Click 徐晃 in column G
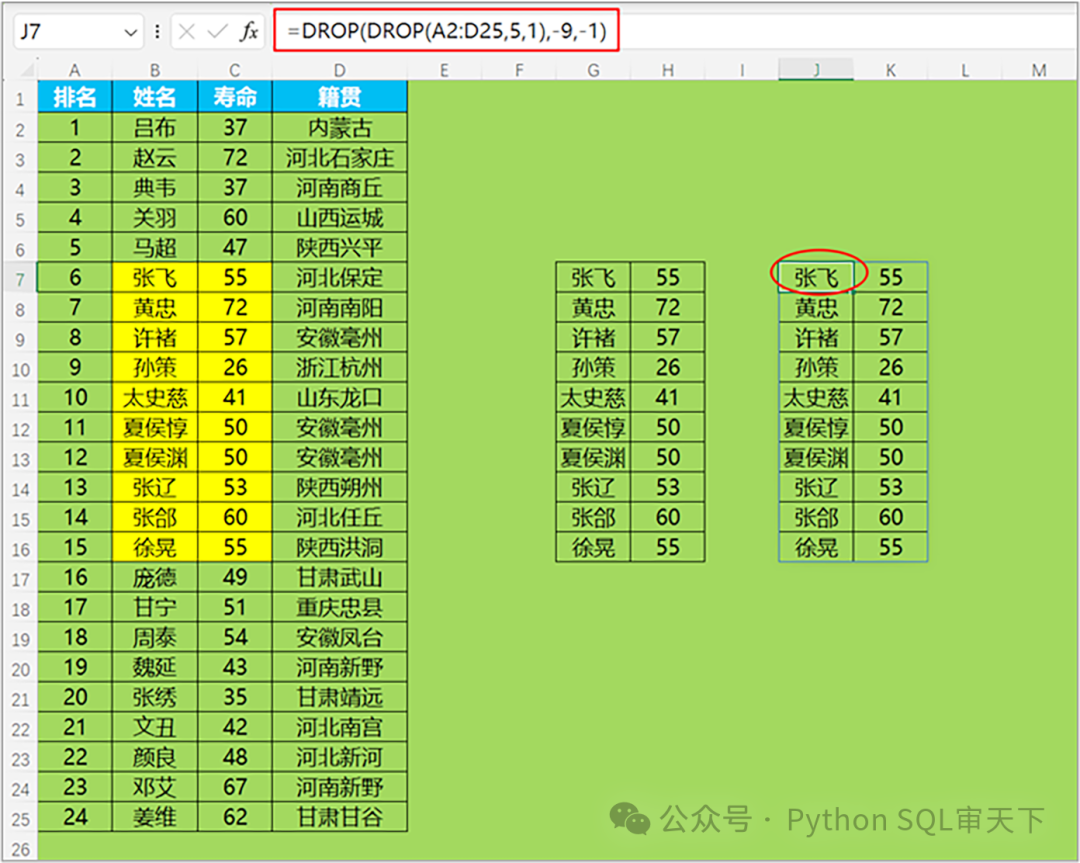 coord(593,547)
